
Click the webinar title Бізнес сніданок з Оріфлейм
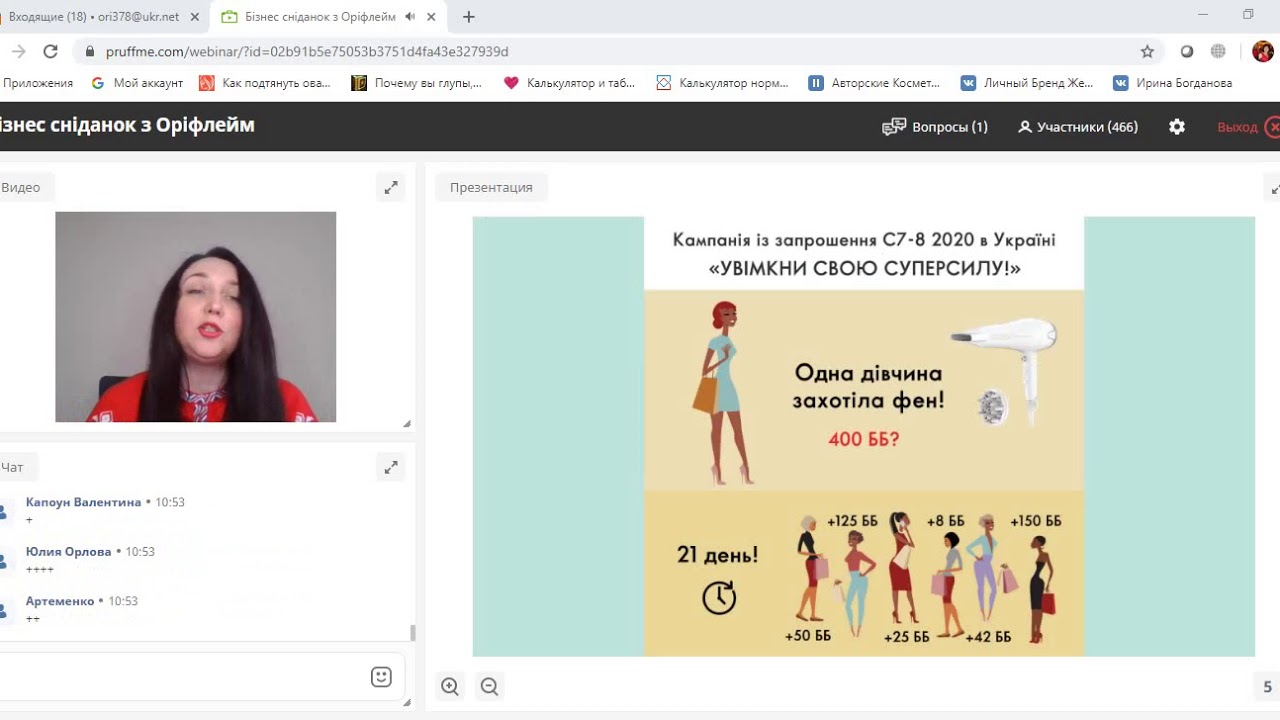126,125
